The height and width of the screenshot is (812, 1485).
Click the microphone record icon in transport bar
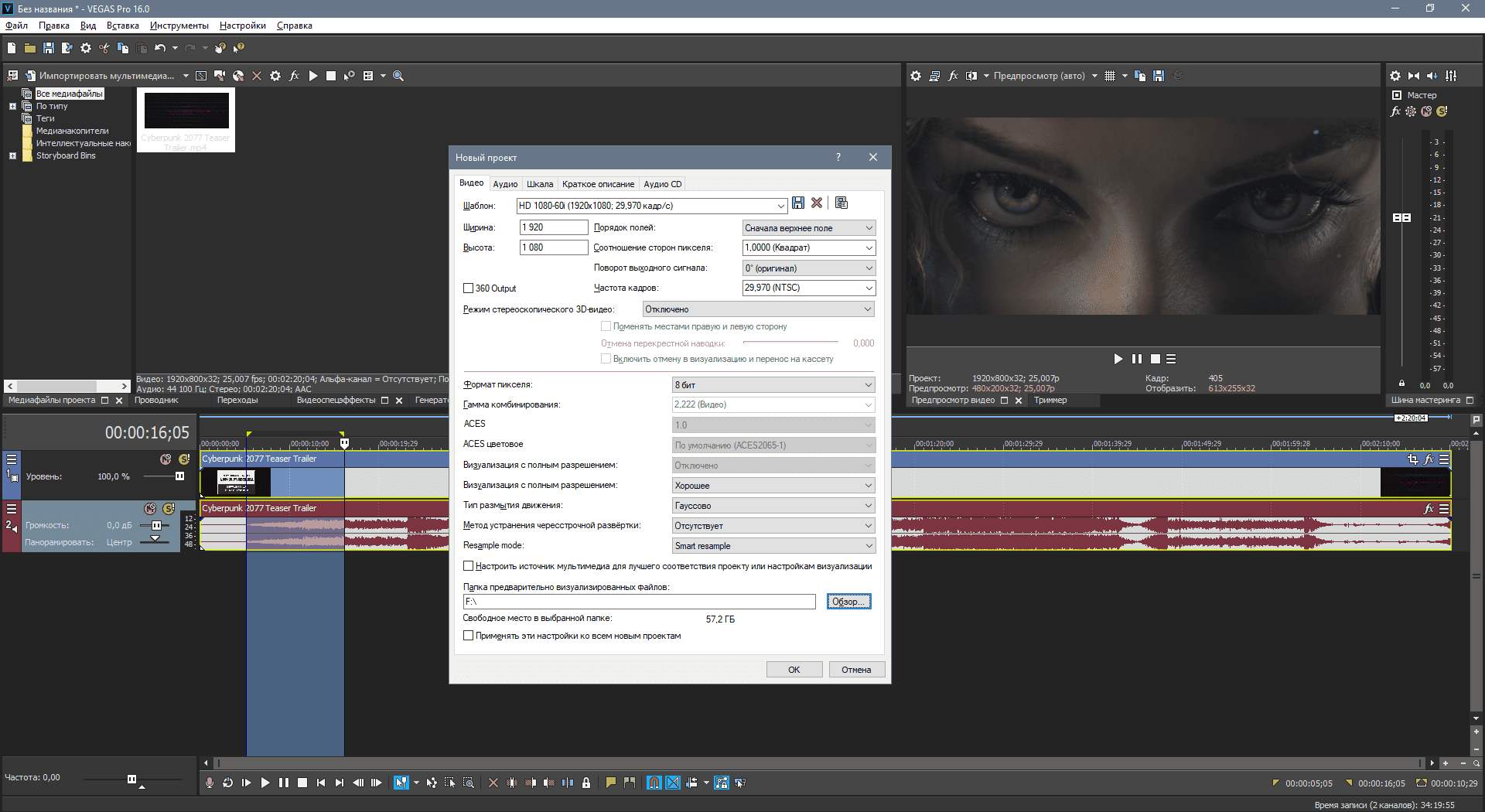point(209,783)
